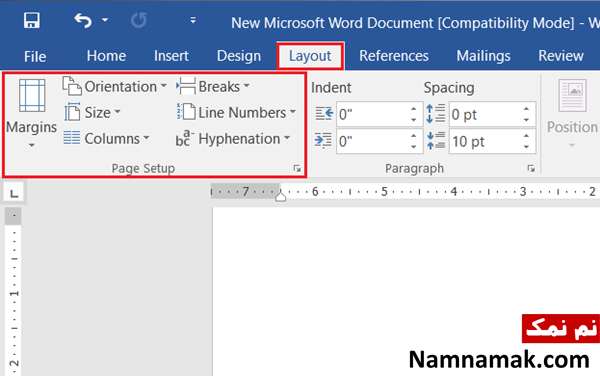Click the Spacing Before 0 pt field
This screenshot has width=600, height=376.
click(x=492, y=114)
